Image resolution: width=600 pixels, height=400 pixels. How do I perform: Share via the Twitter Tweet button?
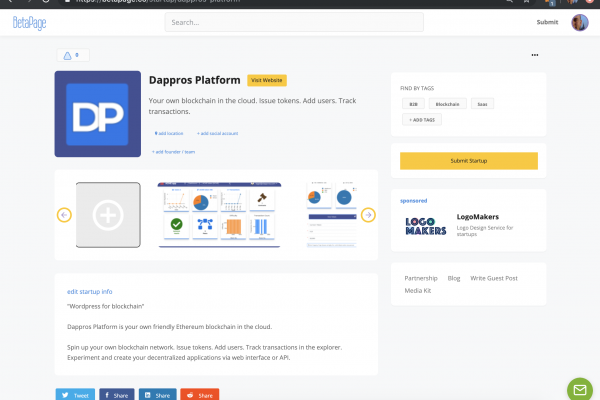point(75,395)
